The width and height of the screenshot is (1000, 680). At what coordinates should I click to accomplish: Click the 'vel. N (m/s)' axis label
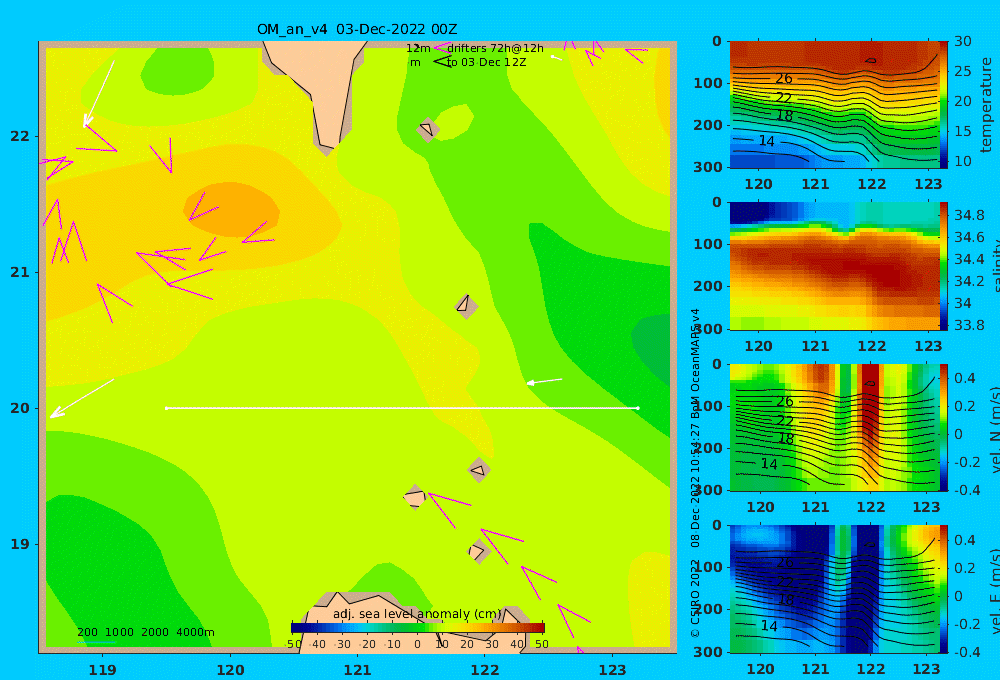click(994, 431)
